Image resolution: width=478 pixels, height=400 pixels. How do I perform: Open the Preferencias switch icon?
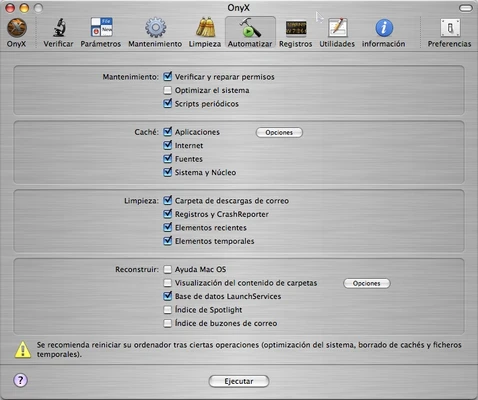pyautogui.click(x=450, y=28)
